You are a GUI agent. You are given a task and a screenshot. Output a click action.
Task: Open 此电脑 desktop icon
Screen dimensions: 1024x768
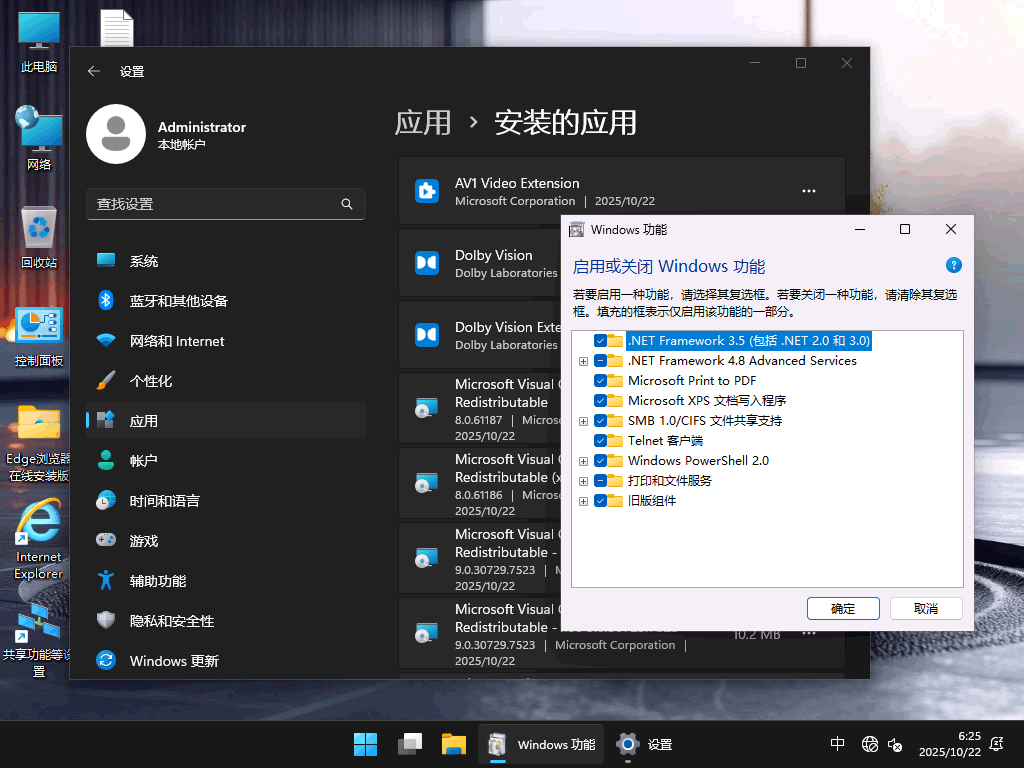tap(39, 42)
